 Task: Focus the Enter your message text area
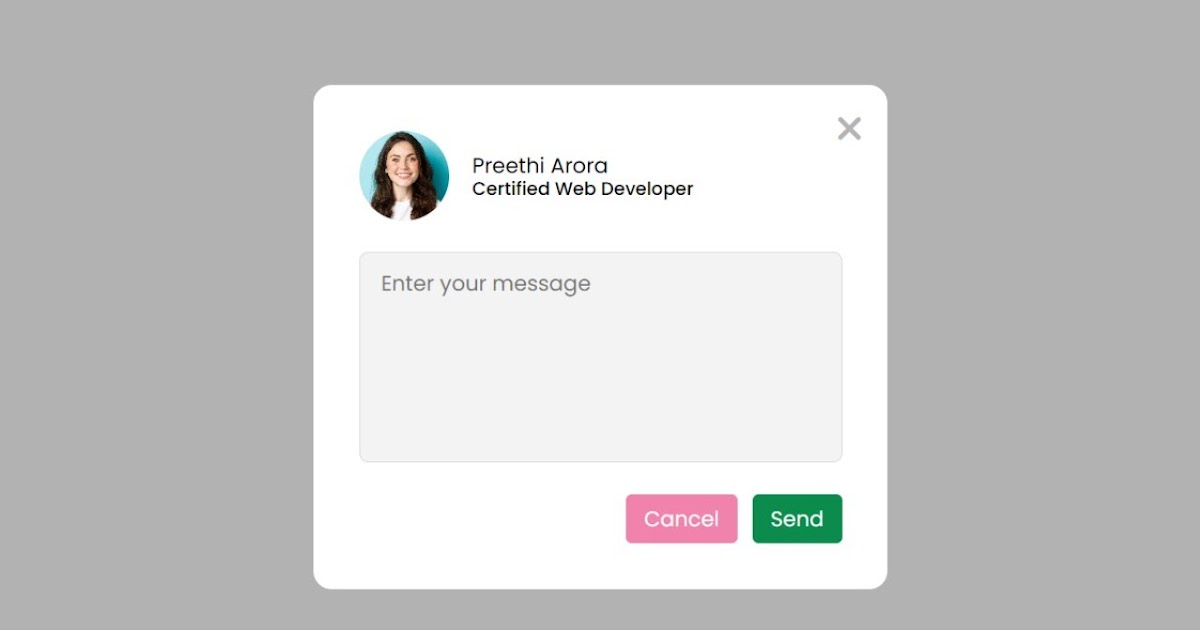point(600,357)
